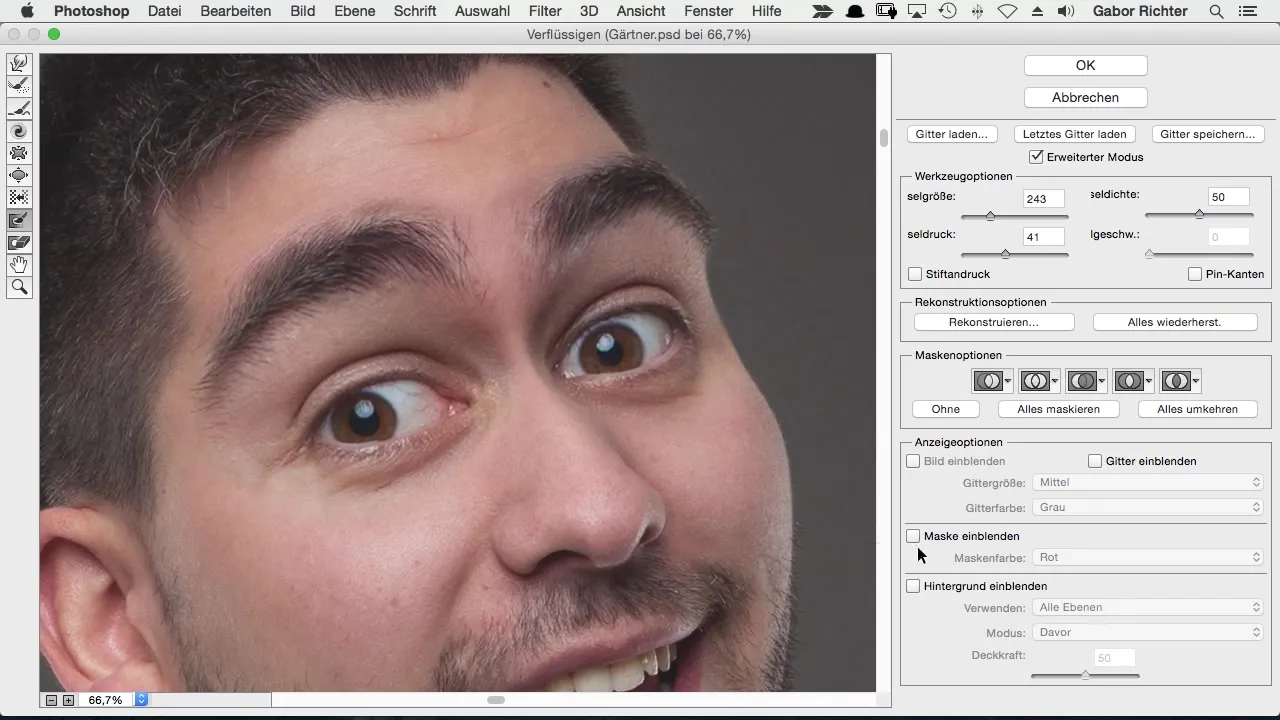Select the Twirl Clockwise tool

[19, 131]
